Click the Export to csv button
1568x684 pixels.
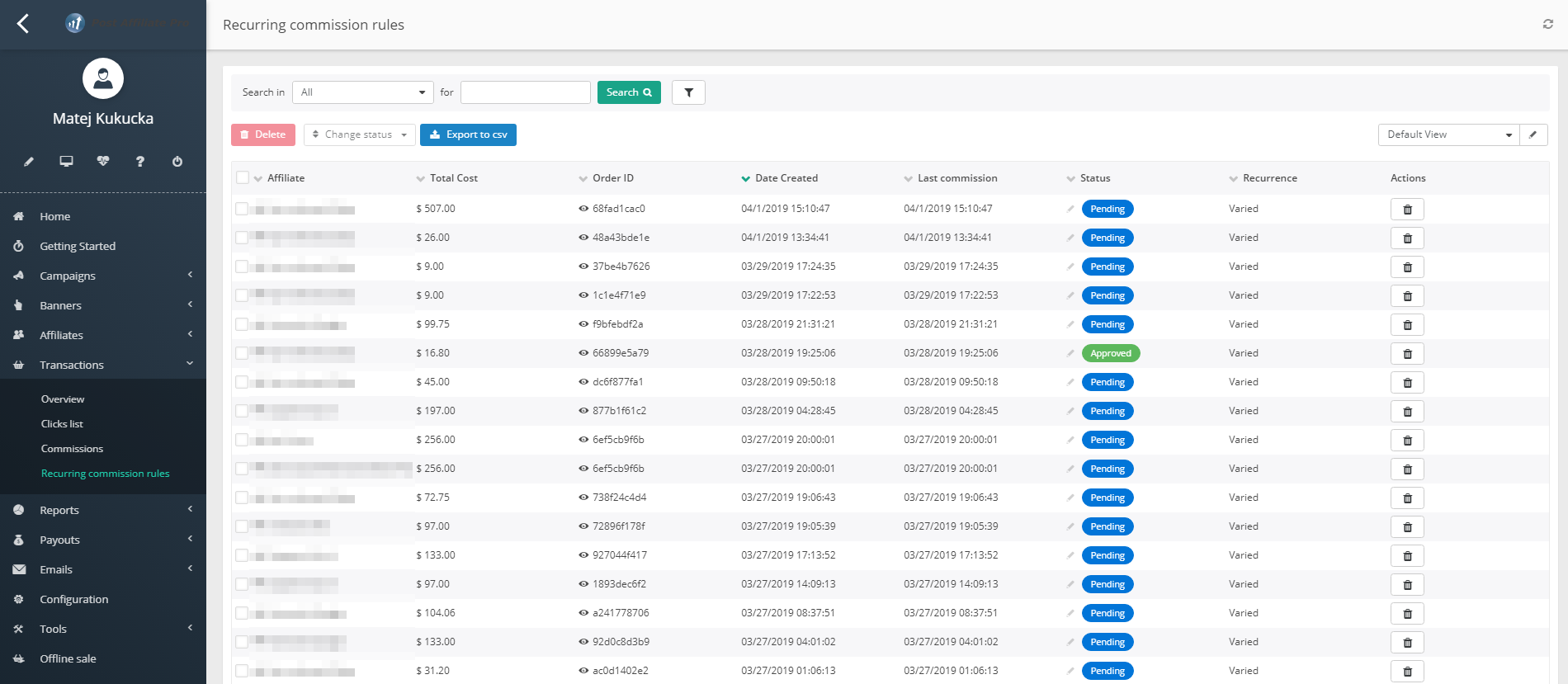[x=468, y=134]
